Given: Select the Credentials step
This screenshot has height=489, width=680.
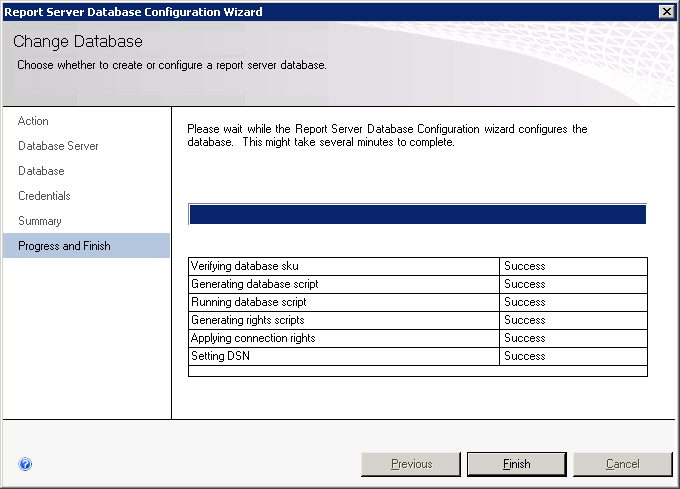Looking at the screenshot, I should click(x=44, y=196).
